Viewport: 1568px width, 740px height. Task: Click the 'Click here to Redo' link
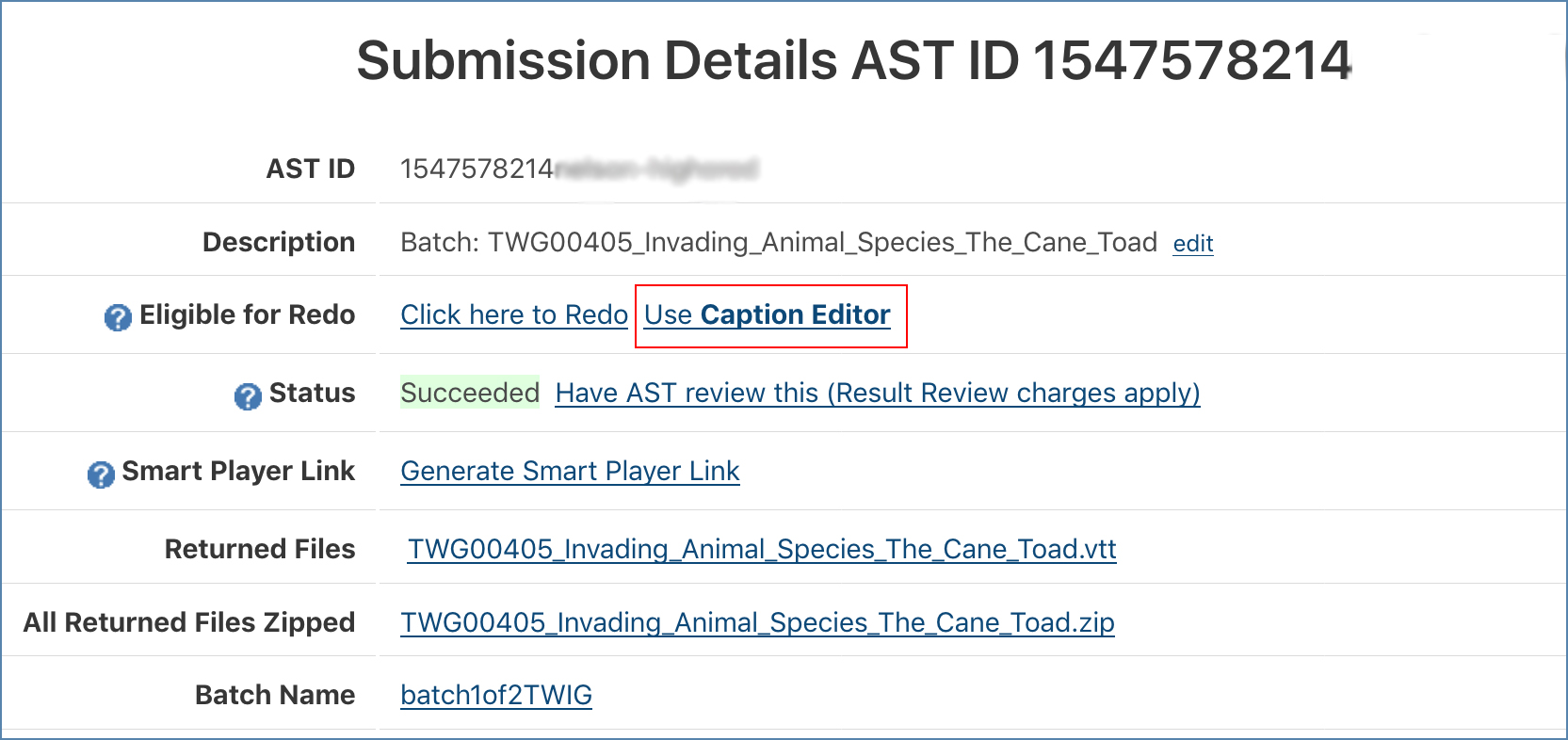pyautogui.click(x=513, y=314)
